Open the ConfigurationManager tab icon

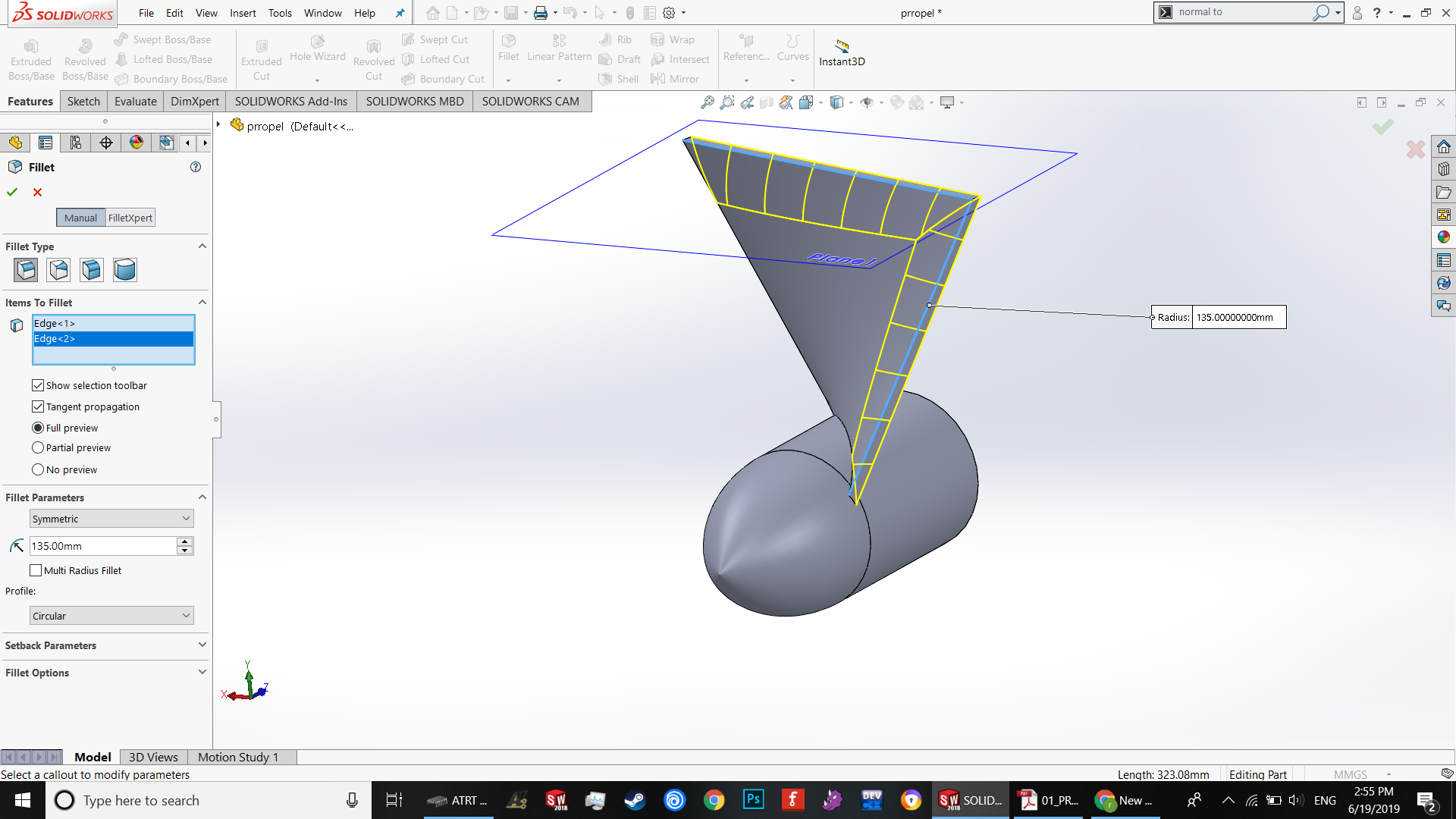click(76, 143)
